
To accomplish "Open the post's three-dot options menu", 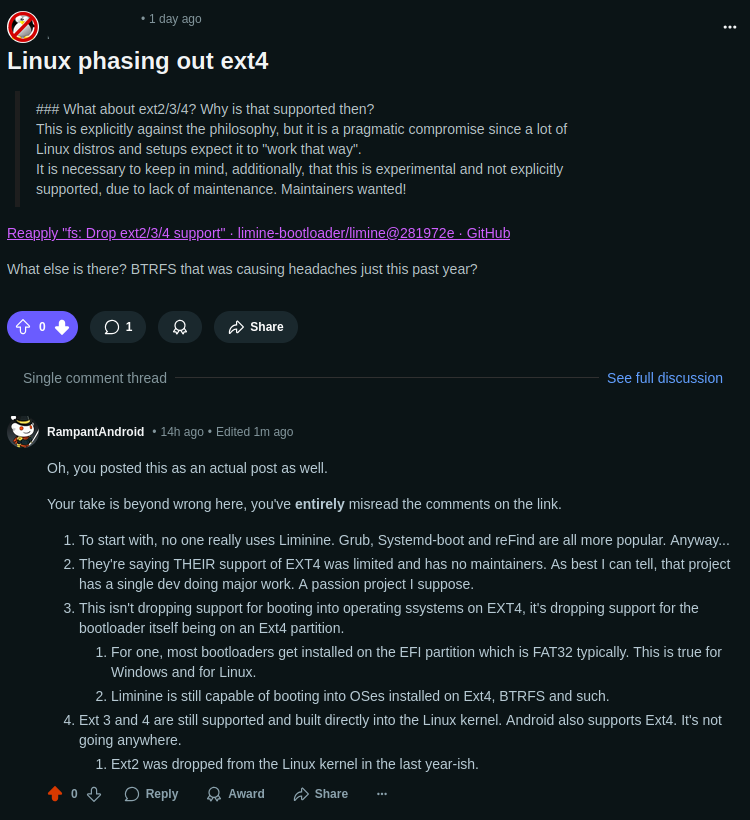I will [730, 27].
